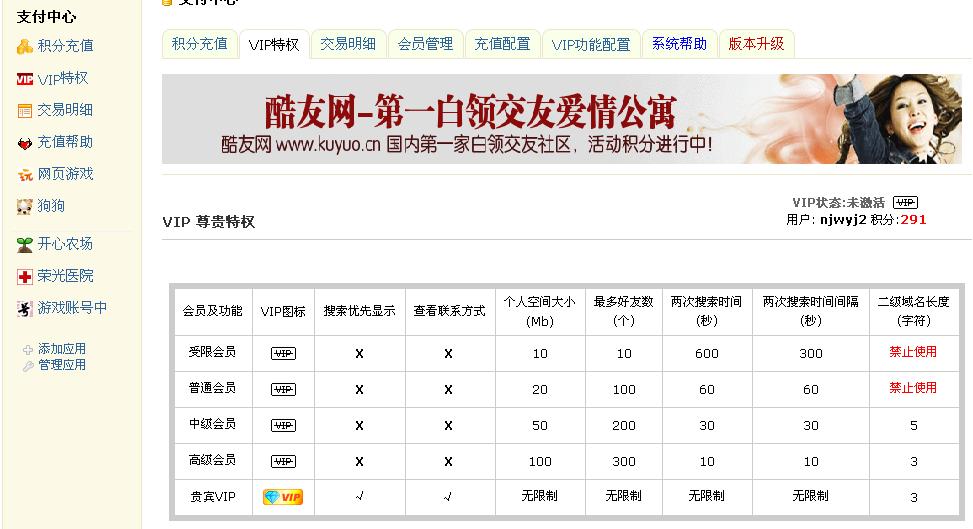Click the 查看联系方式 column header
Viewport: 973px width, 529px height.
[449, 311]
